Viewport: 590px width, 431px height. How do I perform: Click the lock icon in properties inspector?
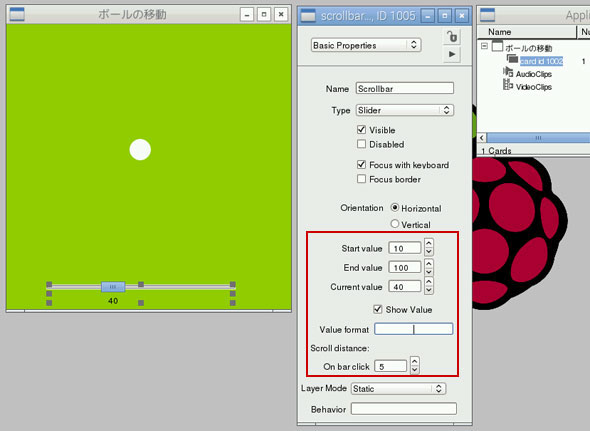(452, 37)
